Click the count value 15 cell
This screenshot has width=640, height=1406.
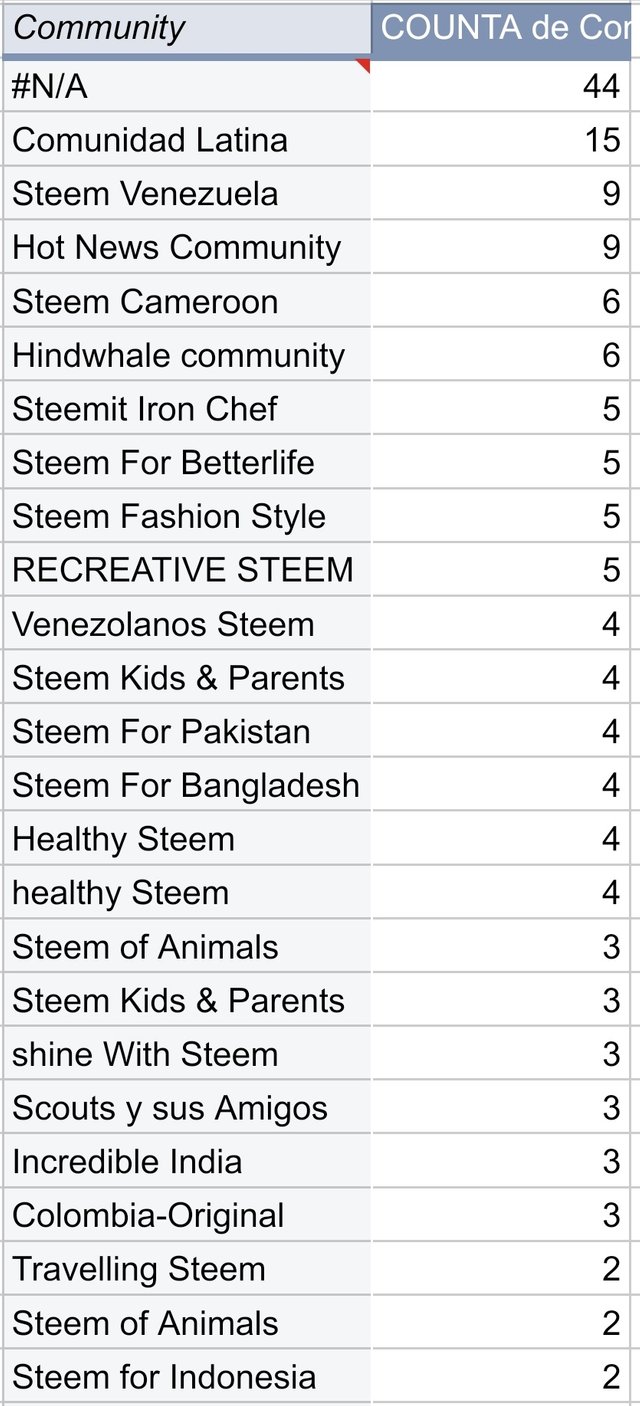point(500,140)
